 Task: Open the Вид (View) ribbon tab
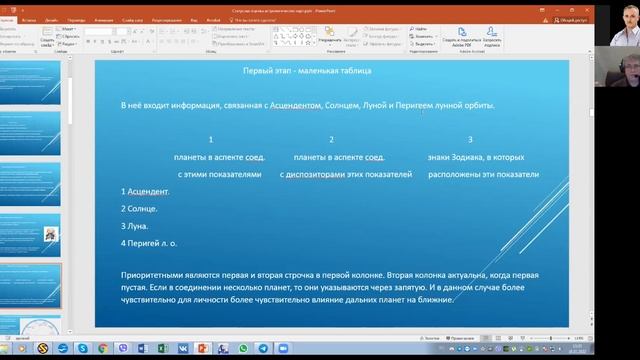click(x=194, y=20)
